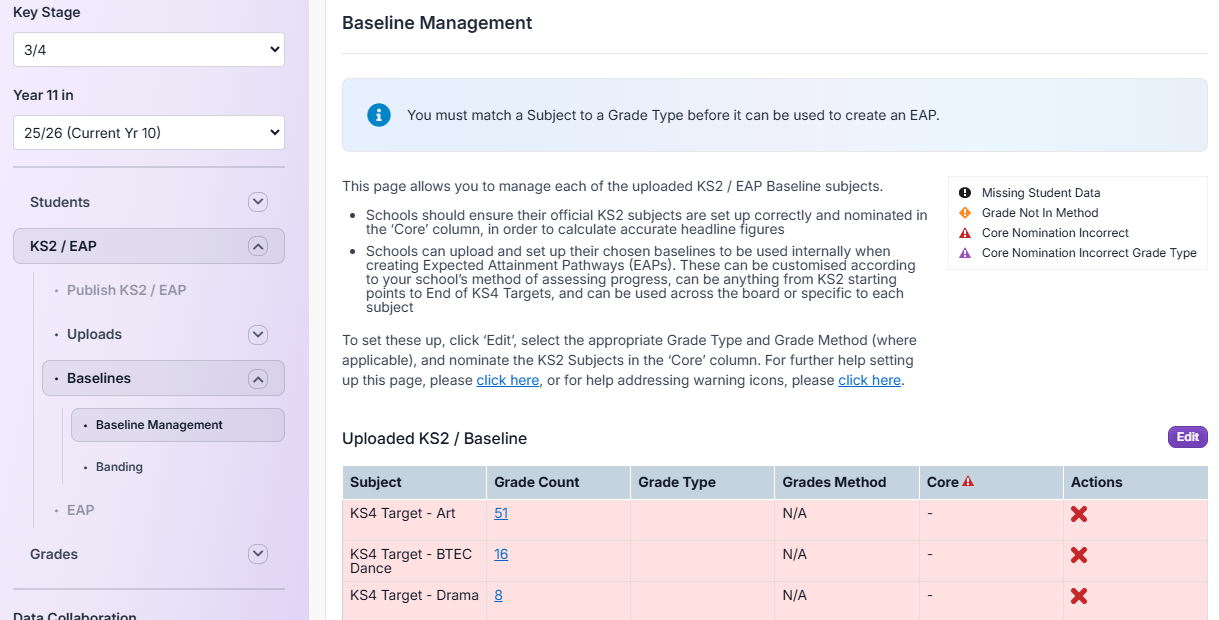Viewport: 1219px width, 620px height.
Task: Click the blue info icon in the notice banner
Action: pos(378,115)
